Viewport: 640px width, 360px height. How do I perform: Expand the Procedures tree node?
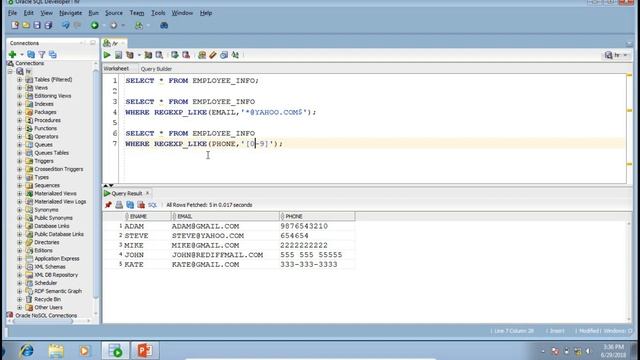[x=20, y=120]
